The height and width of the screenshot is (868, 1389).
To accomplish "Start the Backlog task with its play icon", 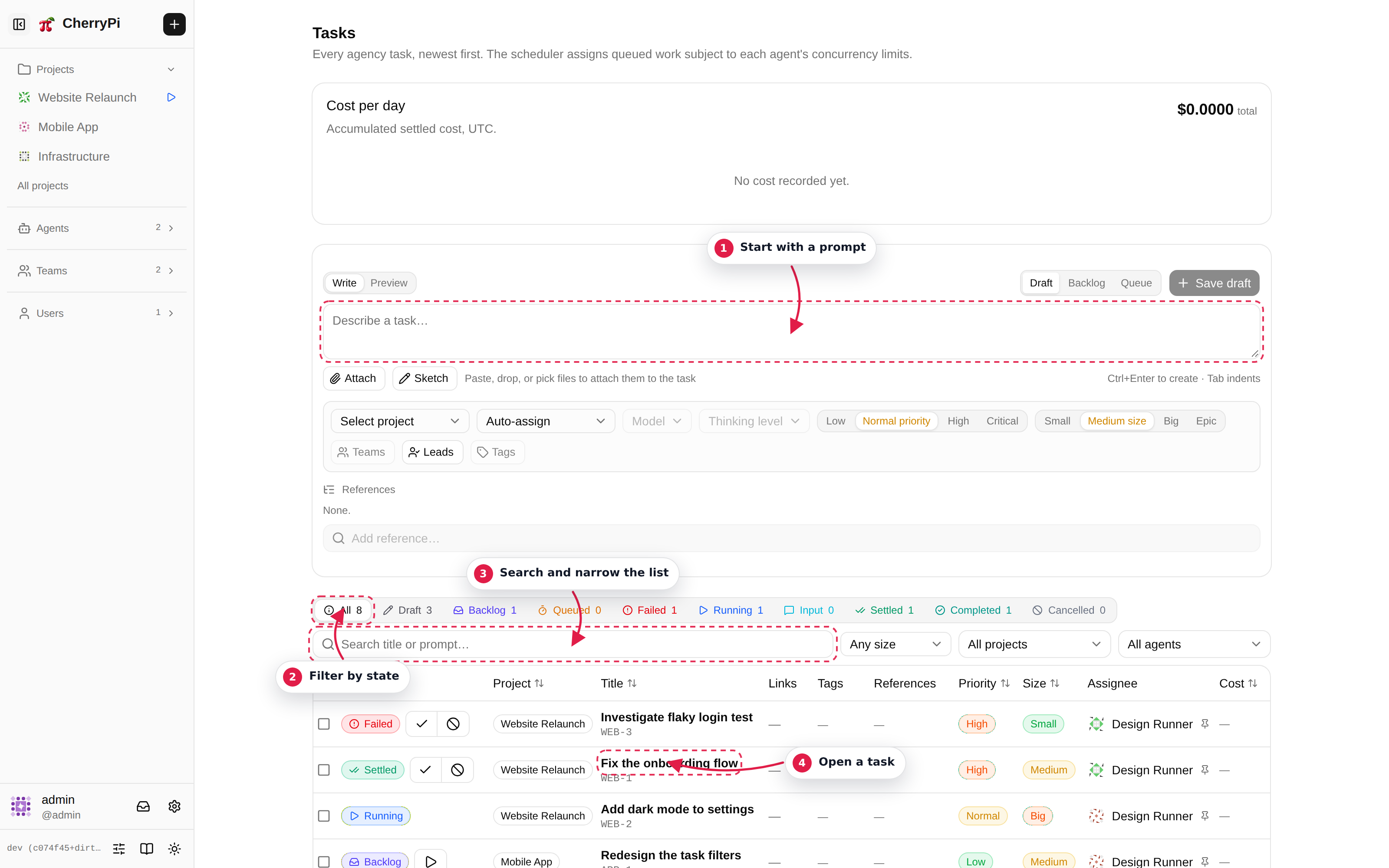I will point(431,861).
